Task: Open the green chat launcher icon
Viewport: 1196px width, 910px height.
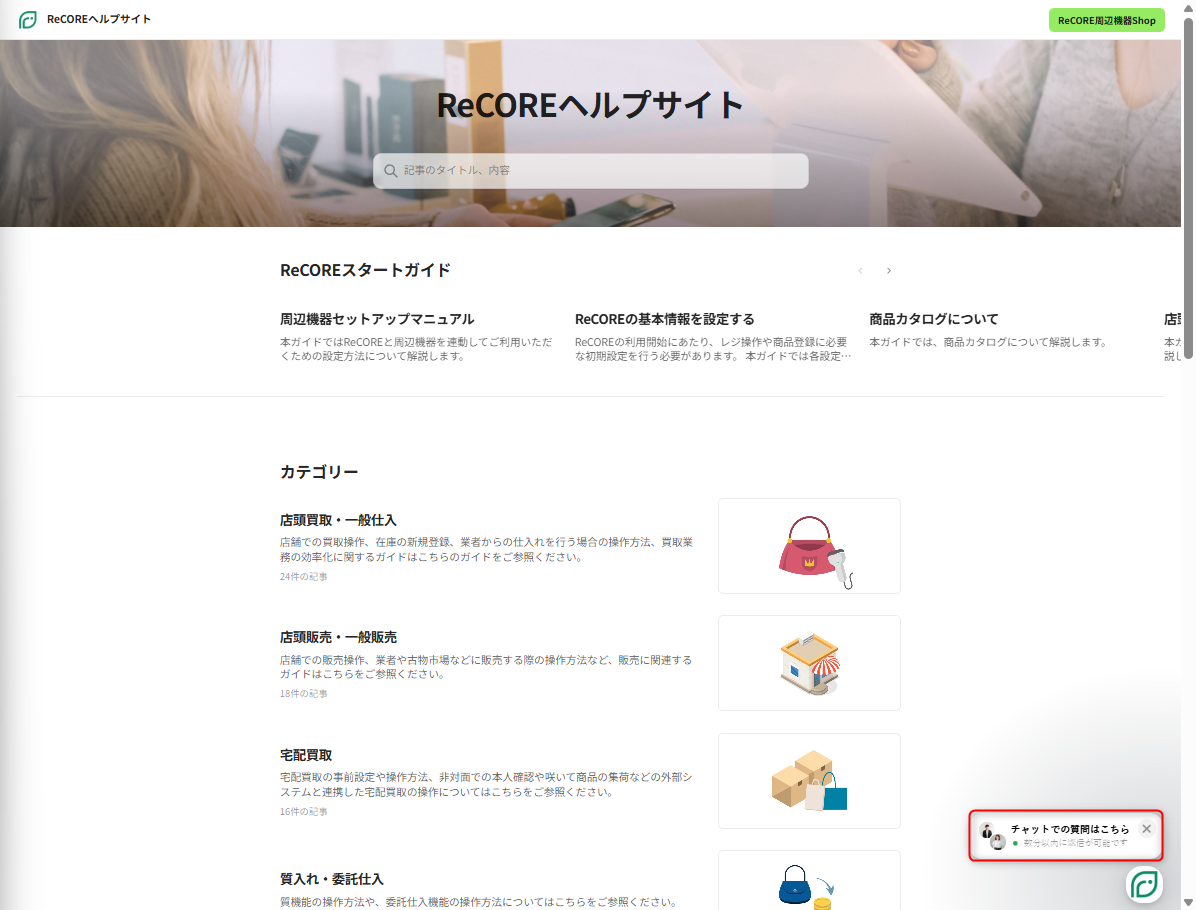Action: coord(1144,885)
